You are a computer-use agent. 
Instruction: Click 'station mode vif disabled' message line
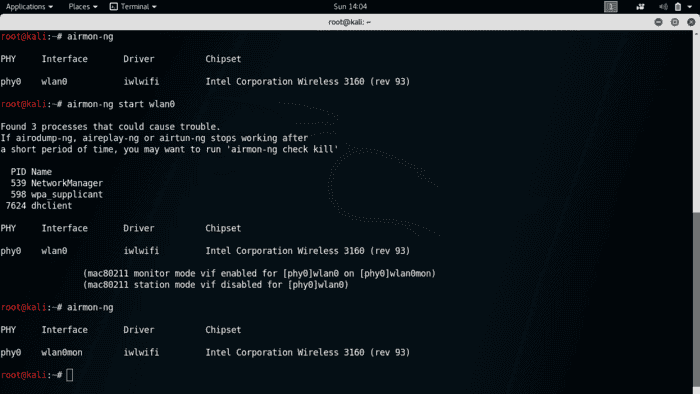point(216,285)
